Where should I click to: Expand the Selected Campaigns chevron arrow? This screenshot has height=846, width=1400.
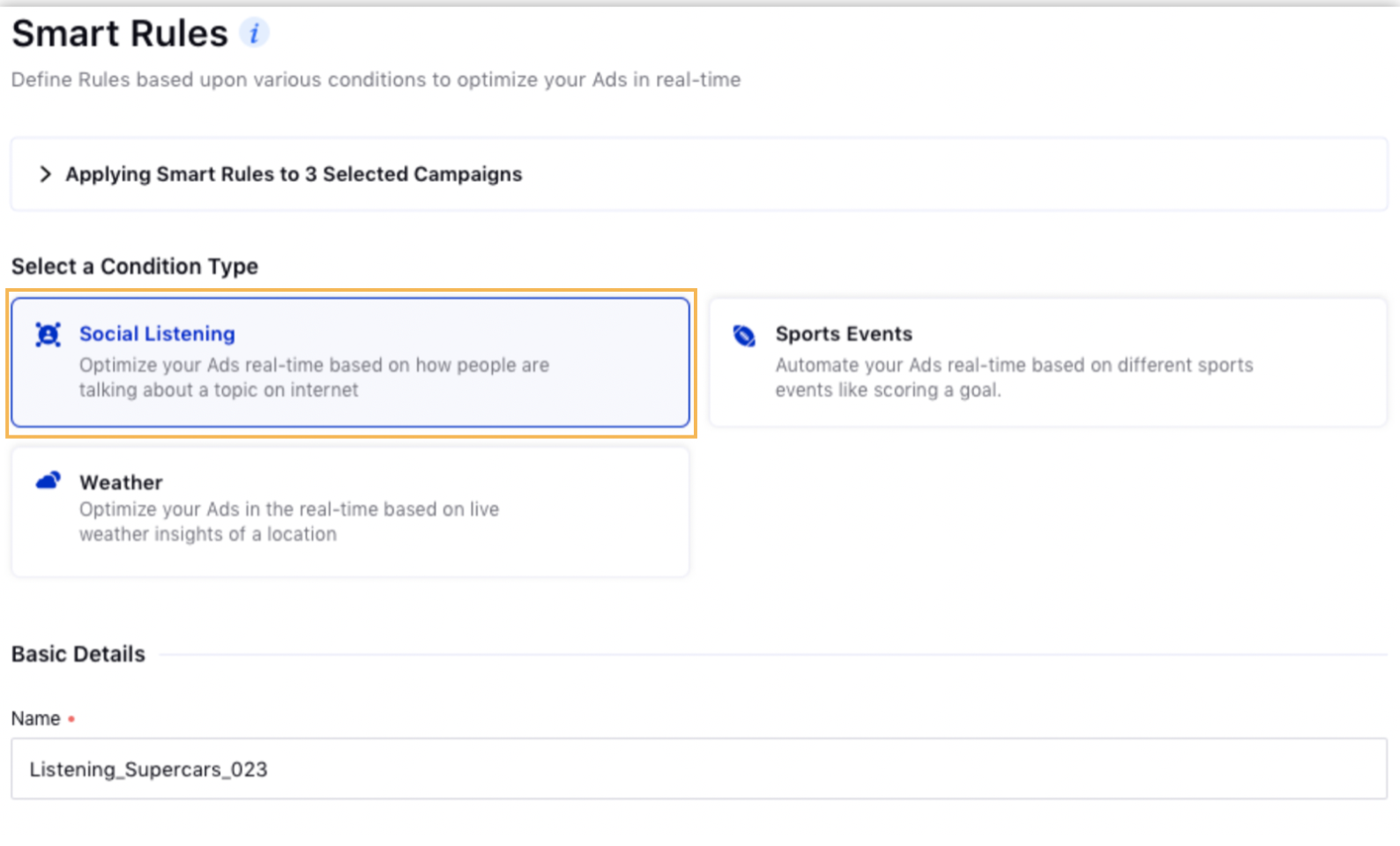[x=45, y=174]
